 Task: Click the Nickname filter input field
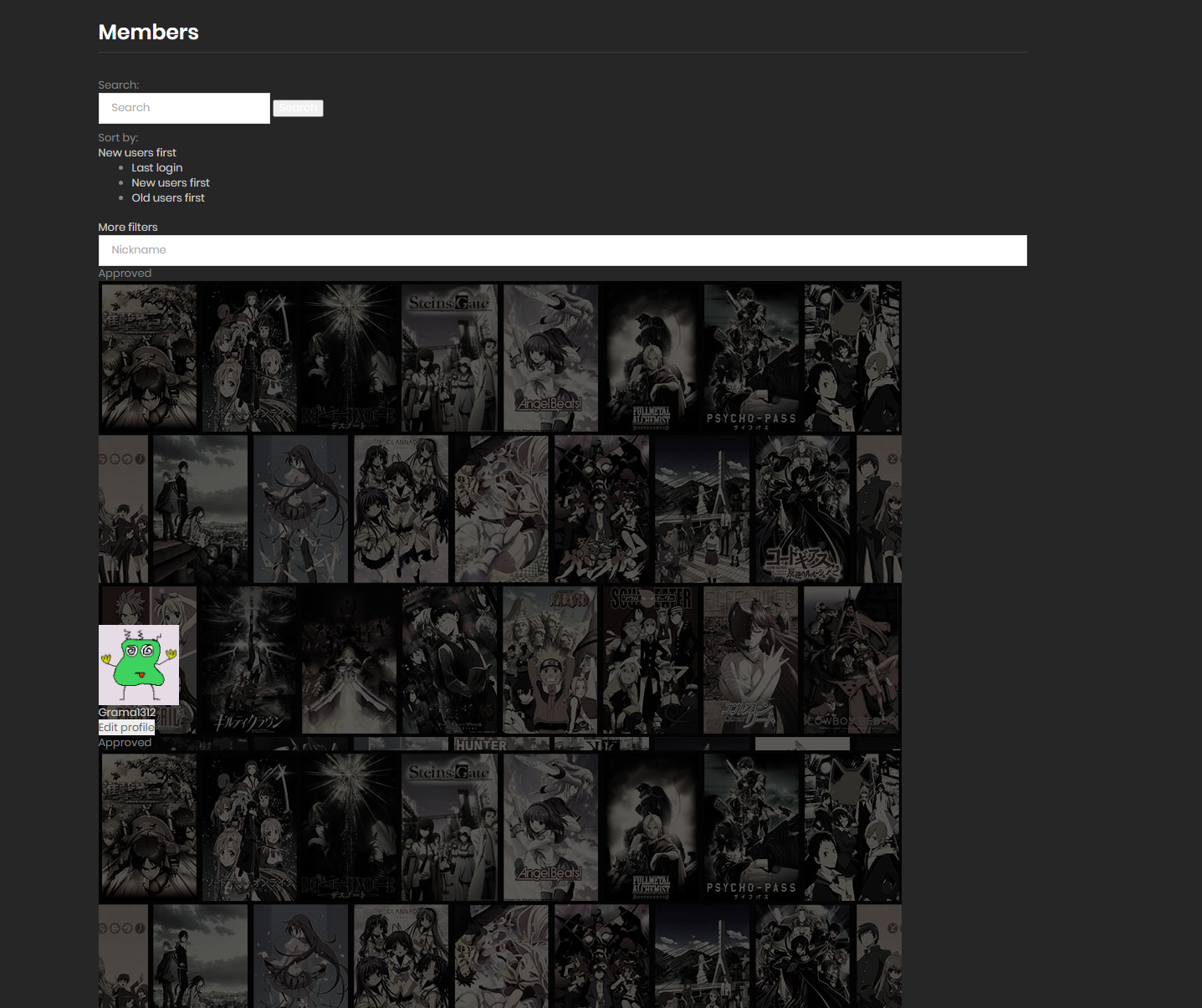coord(562,250)
